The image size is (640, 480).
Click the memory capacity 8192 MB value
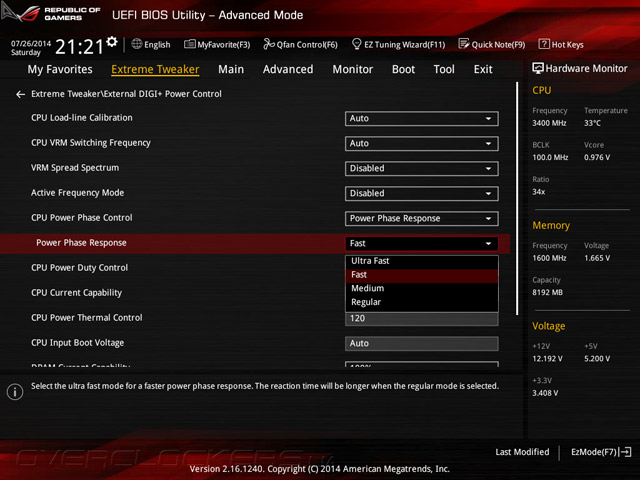(x=547, y=293)
